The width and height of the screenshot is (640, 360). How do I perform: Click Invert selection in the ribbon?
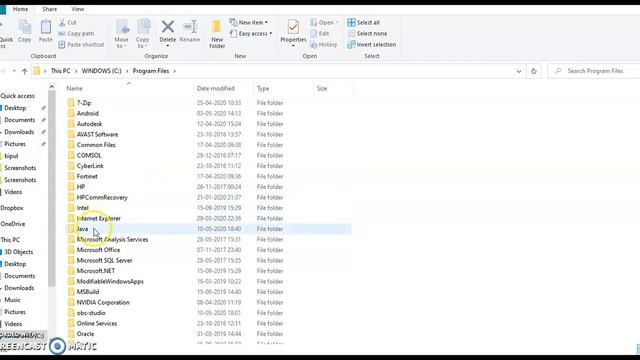371,44
